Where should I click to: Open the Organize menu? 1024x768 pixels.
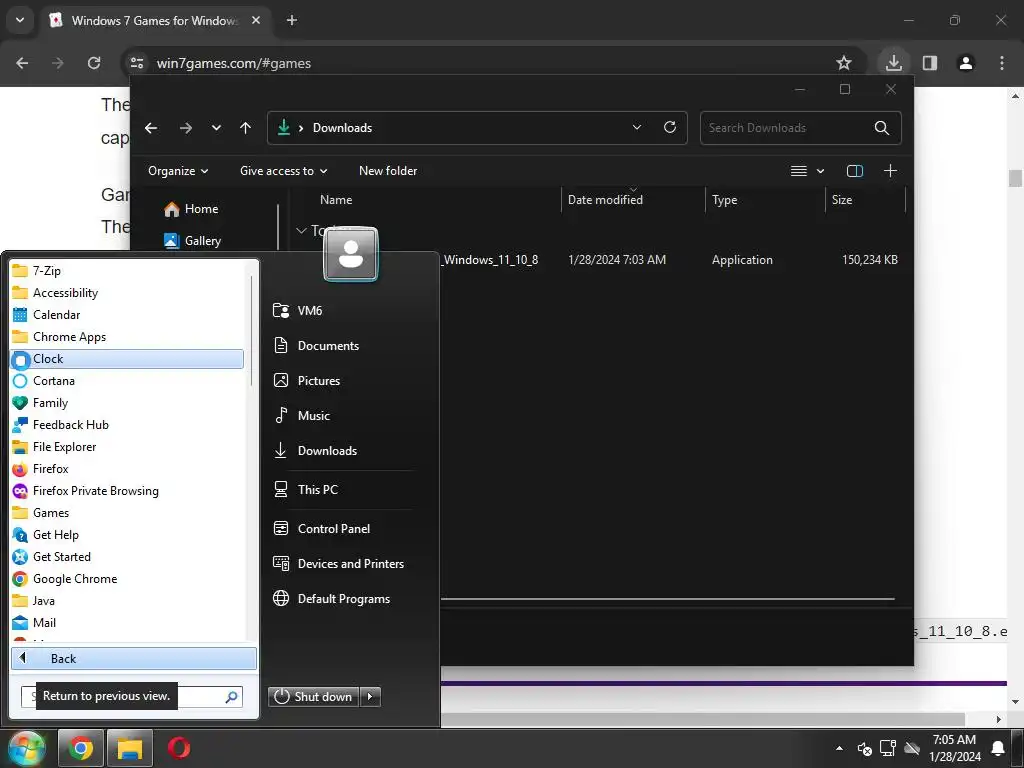[x=178, y=171]
